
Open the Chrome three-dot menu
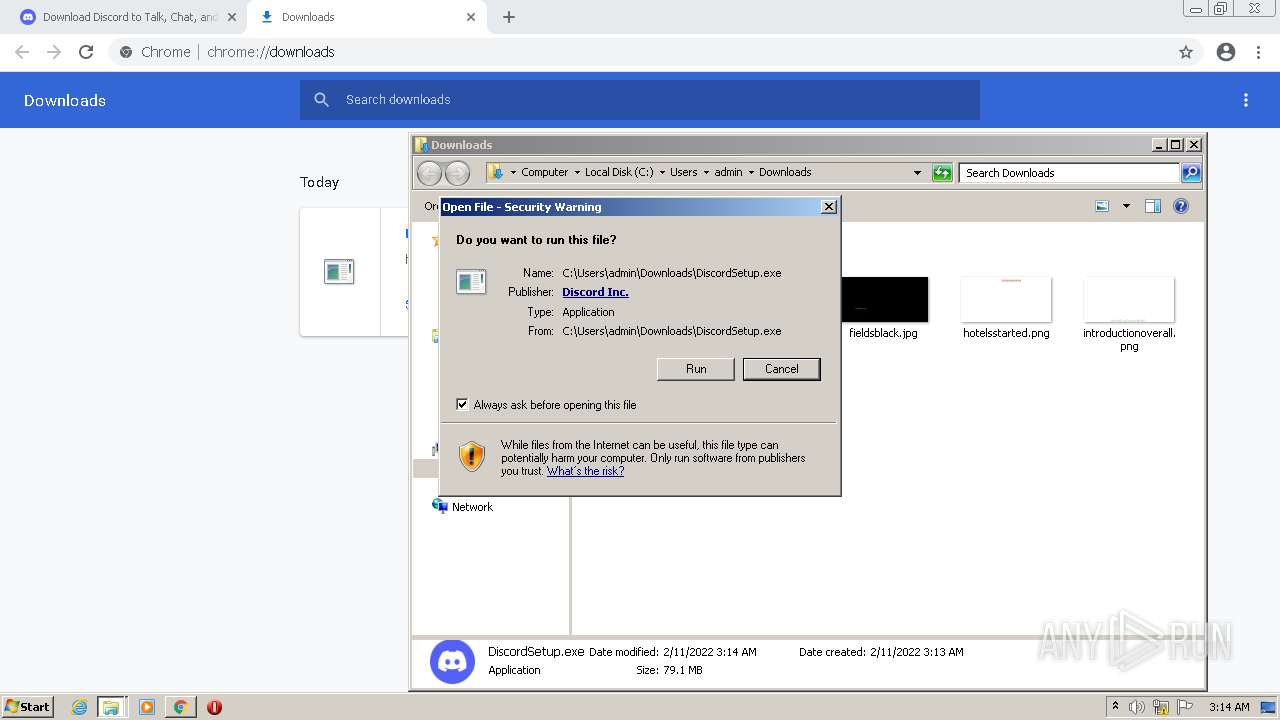tap(1259, 52)
